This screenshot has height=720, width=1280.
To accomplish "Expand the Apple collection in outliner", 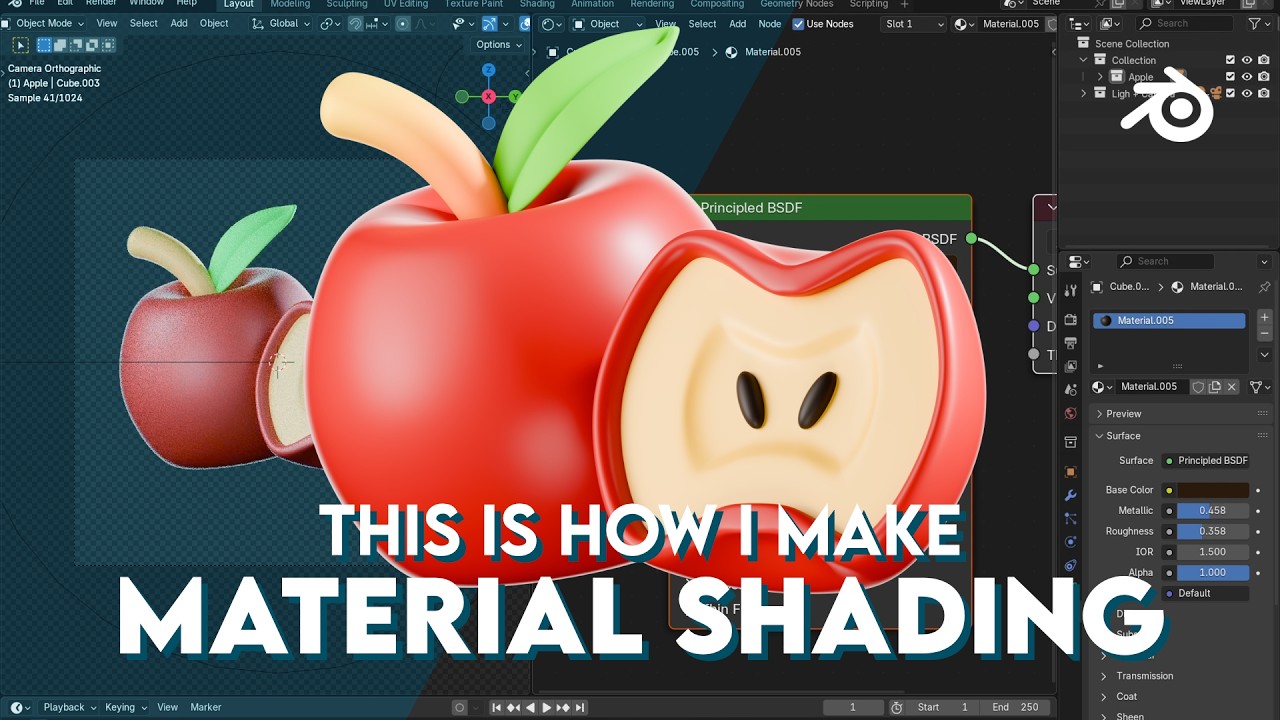I will click(x=1100, y=77).
